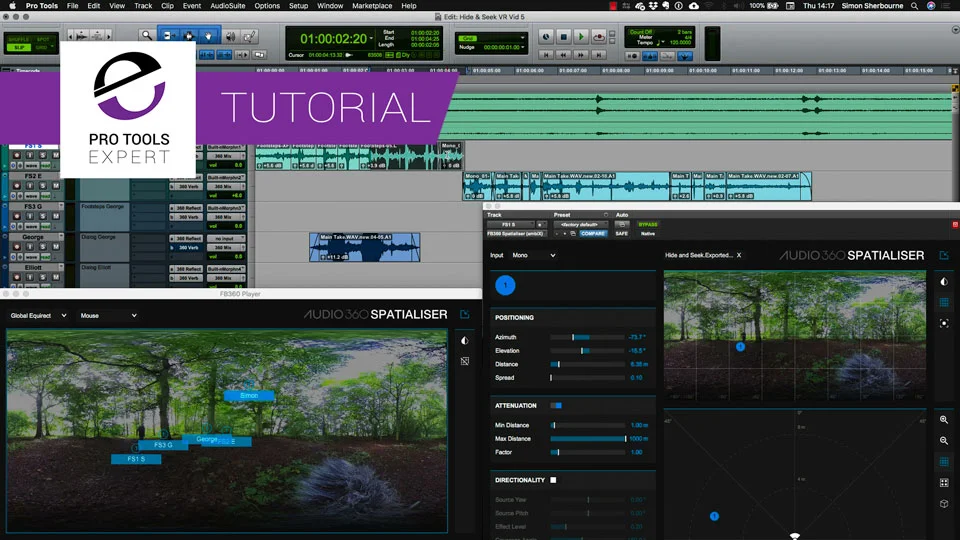The height and width of the screenshot is (540, 960).
Task: Open the AudioSuite menu
Action: [x=228, y=6]
